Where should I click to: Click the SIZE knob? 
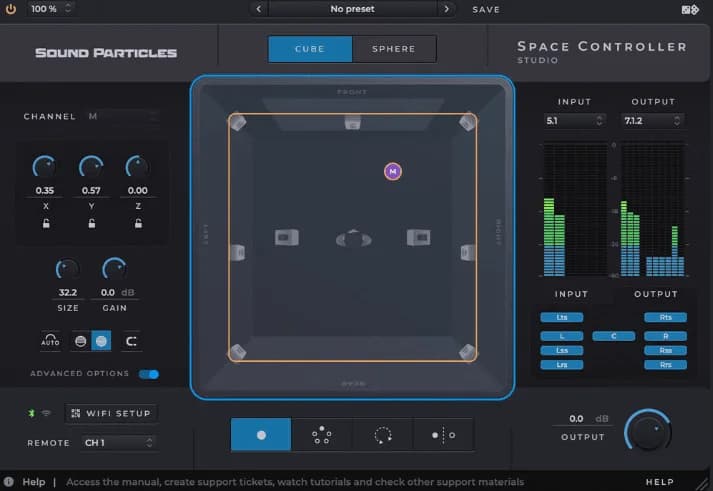pos(67,269)
